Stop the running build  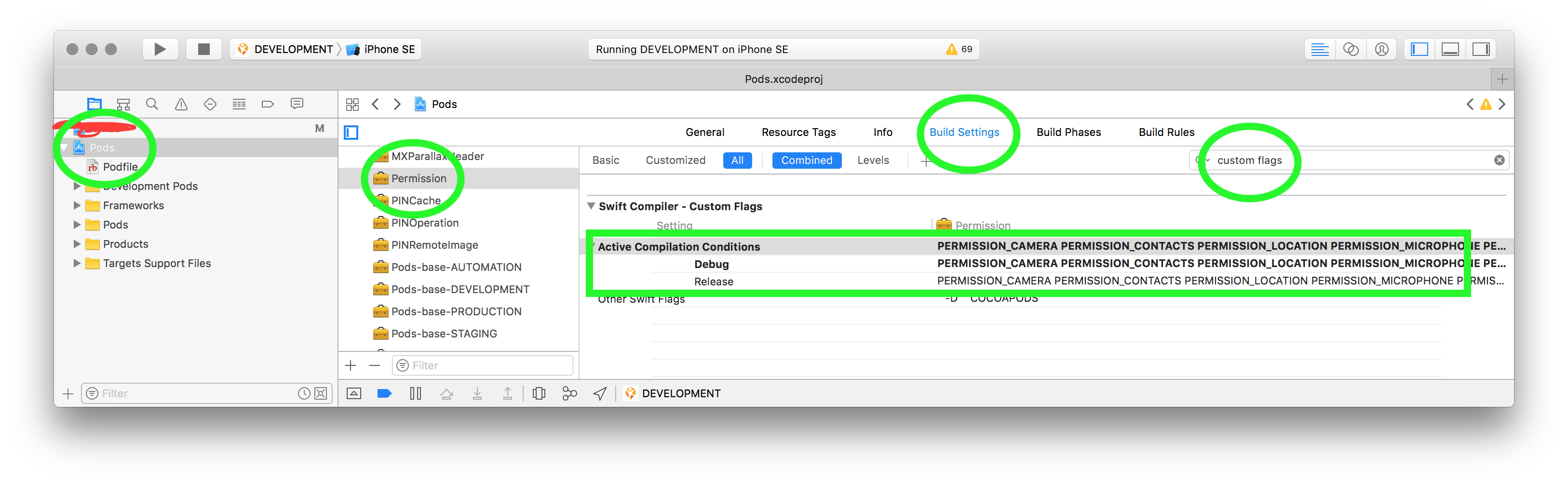click(x=204, y=49)
